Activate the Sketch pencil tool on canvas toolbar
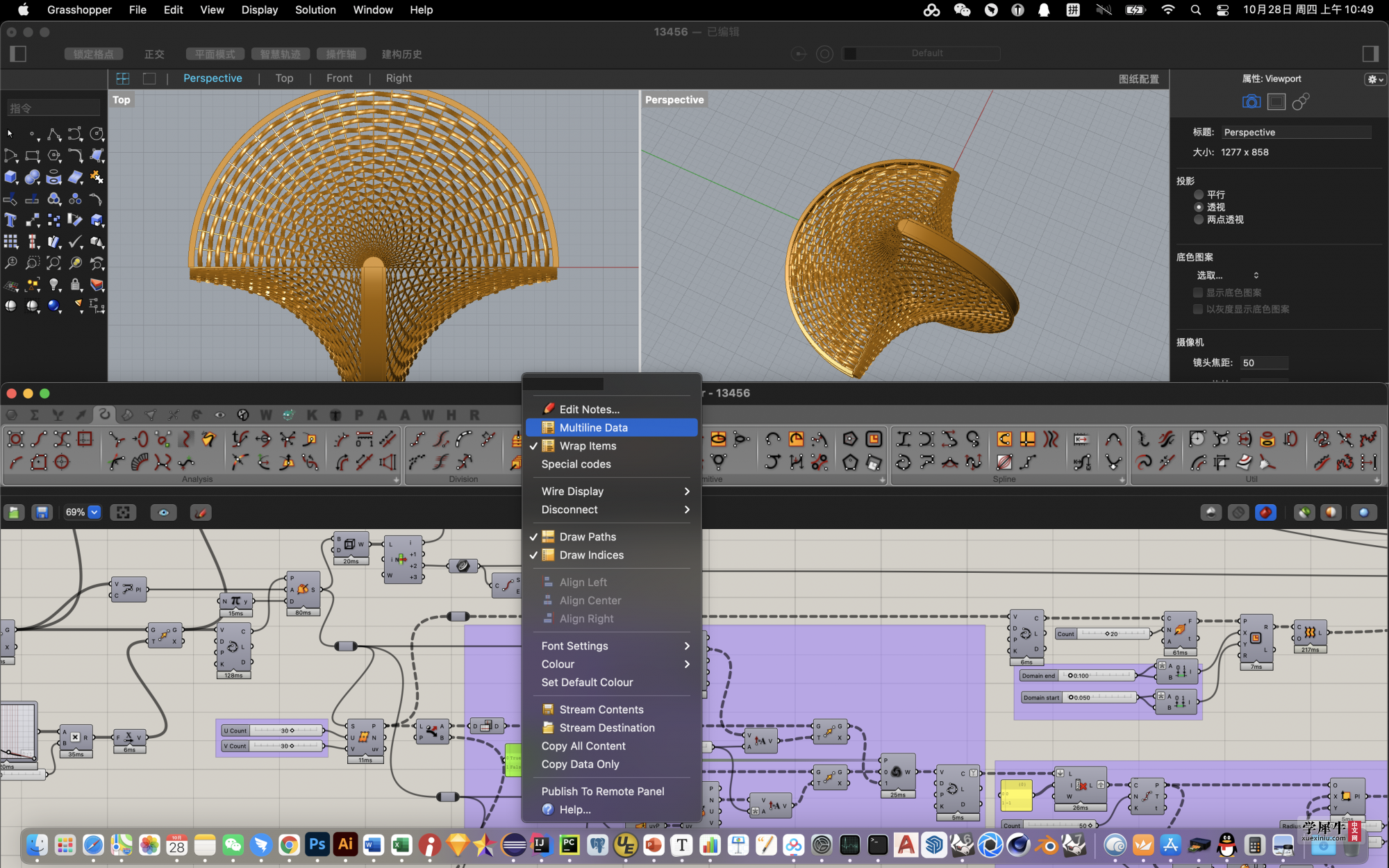This screenshot has width=1389, height=868. tap(201, 512)
